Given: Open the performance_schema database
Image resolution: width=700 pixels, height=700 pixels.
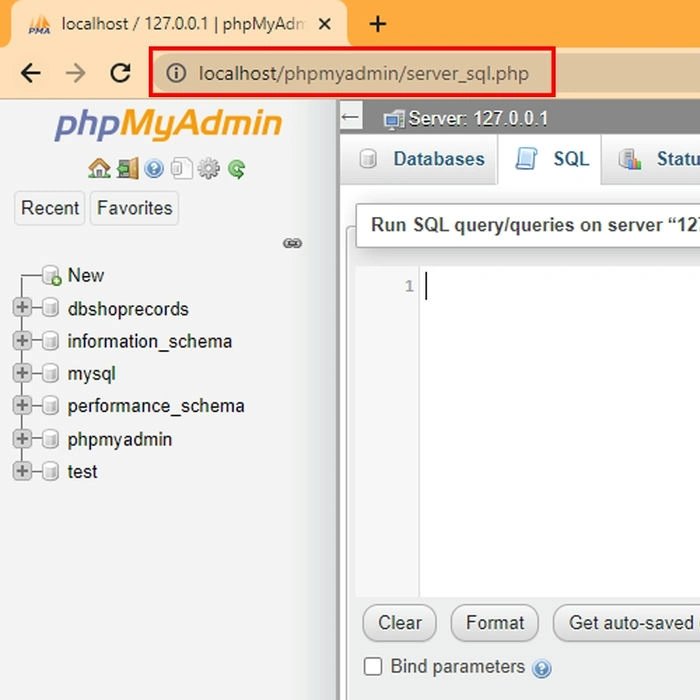Looking at the screenshot, I should (x=156, y=406).
